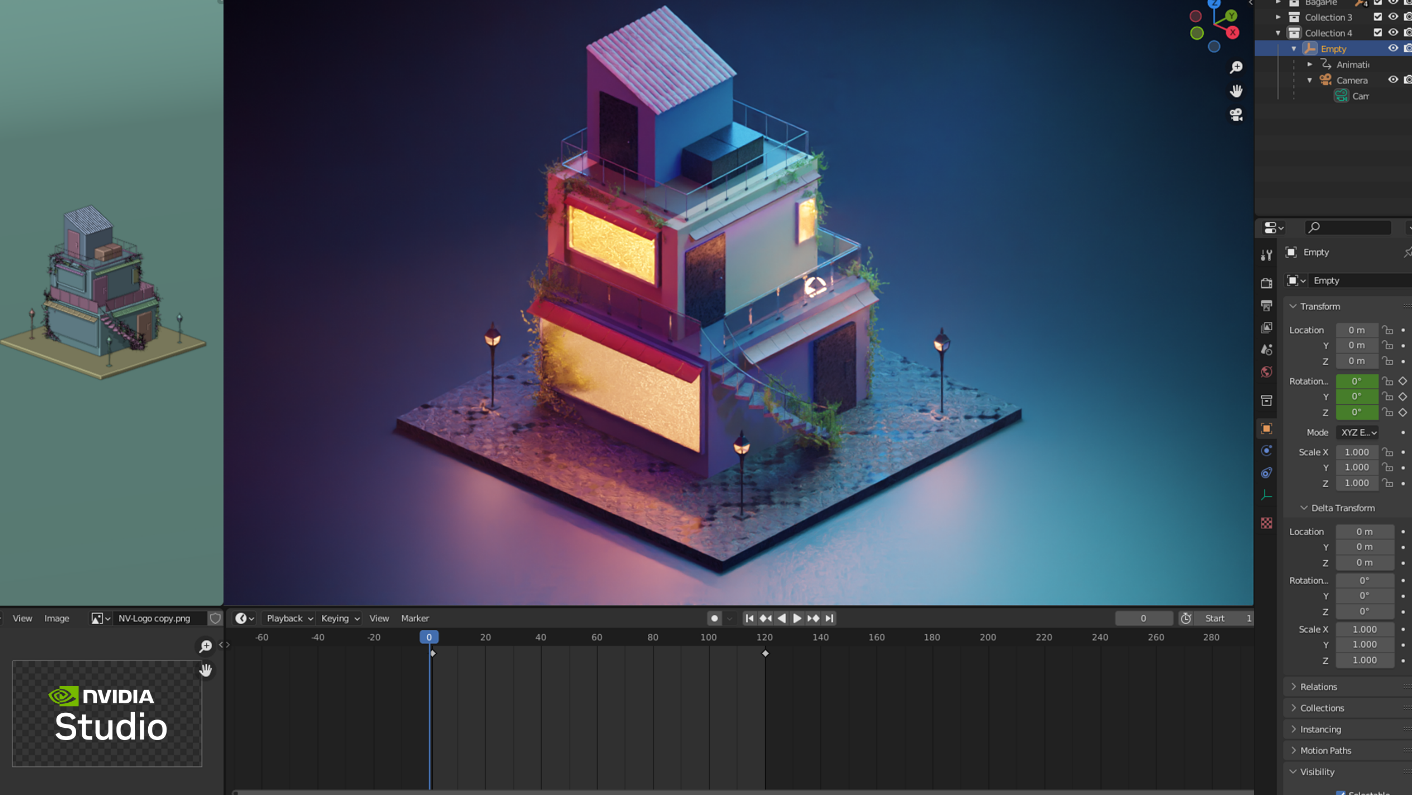Open the Render properties tab icon
The height and width of the screenshot is (795, 1412).
(1267, 283)
